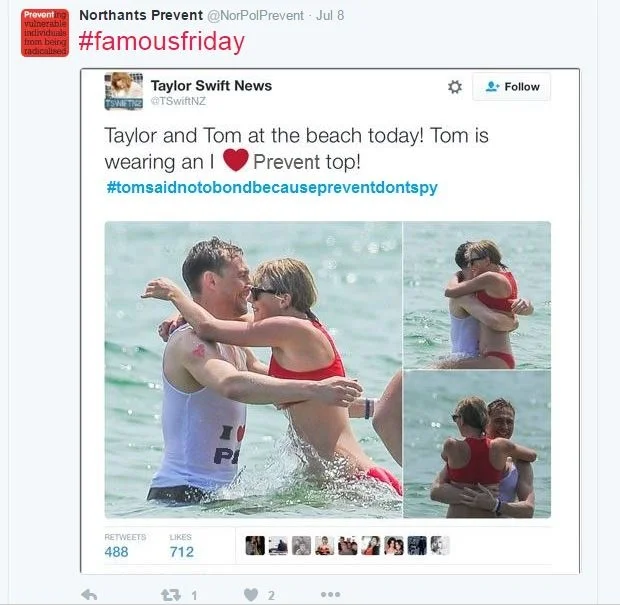Screen dimensions: 620x605
Task: Like the tweet with heart icon
Action: click(x=251, y=594)
